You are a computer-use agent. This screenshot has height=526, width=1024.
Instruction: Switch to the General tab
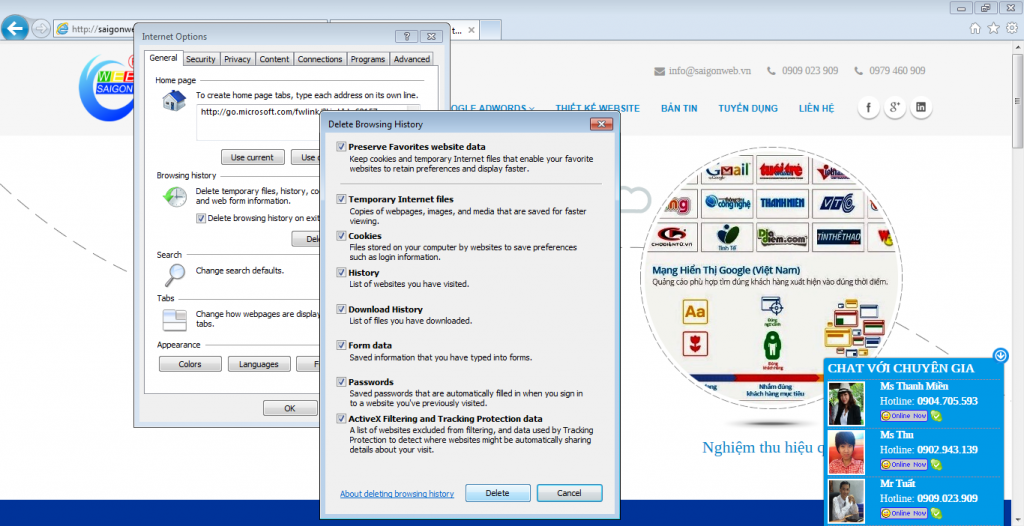click(163, 58)
